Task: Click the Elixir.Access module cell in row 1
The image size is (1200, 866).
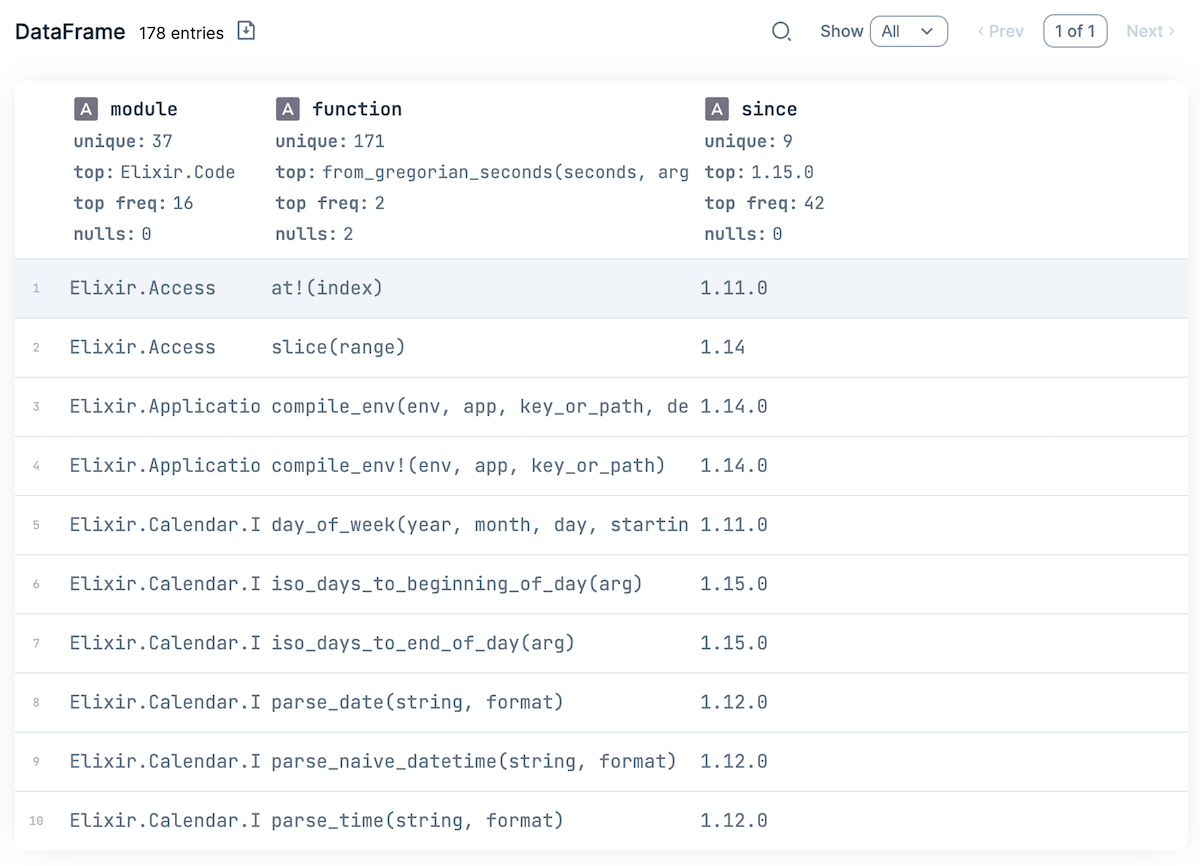Action: 142,288
